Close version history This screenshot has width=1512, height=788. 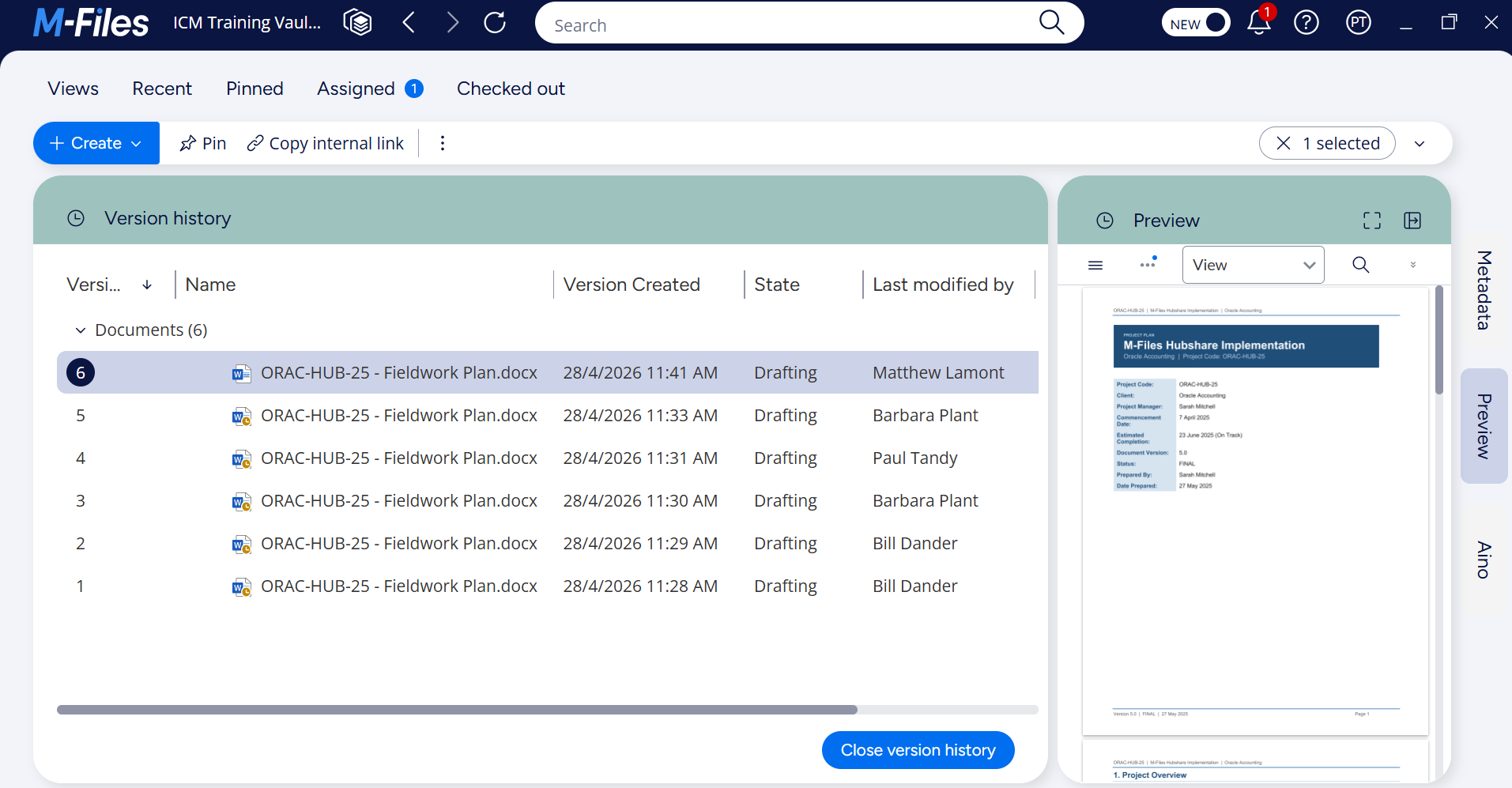click(x=918, y=750)
